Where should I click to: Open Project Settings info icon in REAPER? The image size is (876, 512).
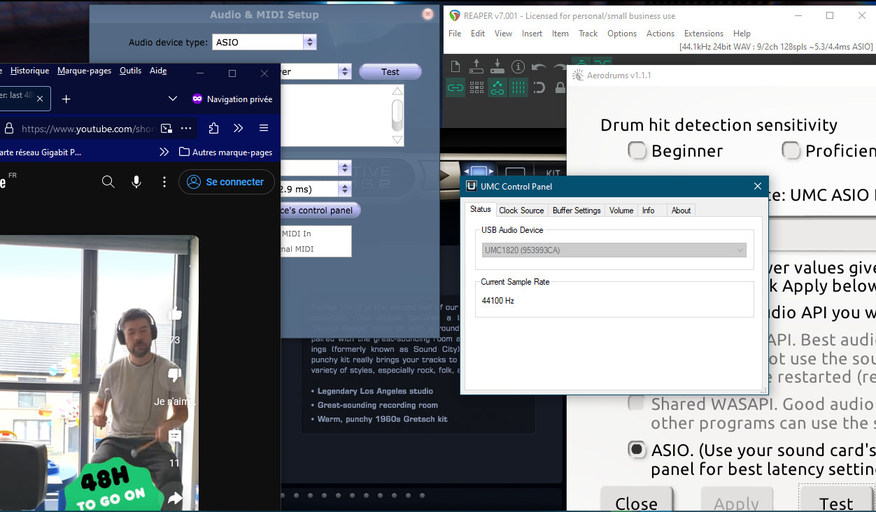pyautogui.click(x=518, y=67)
